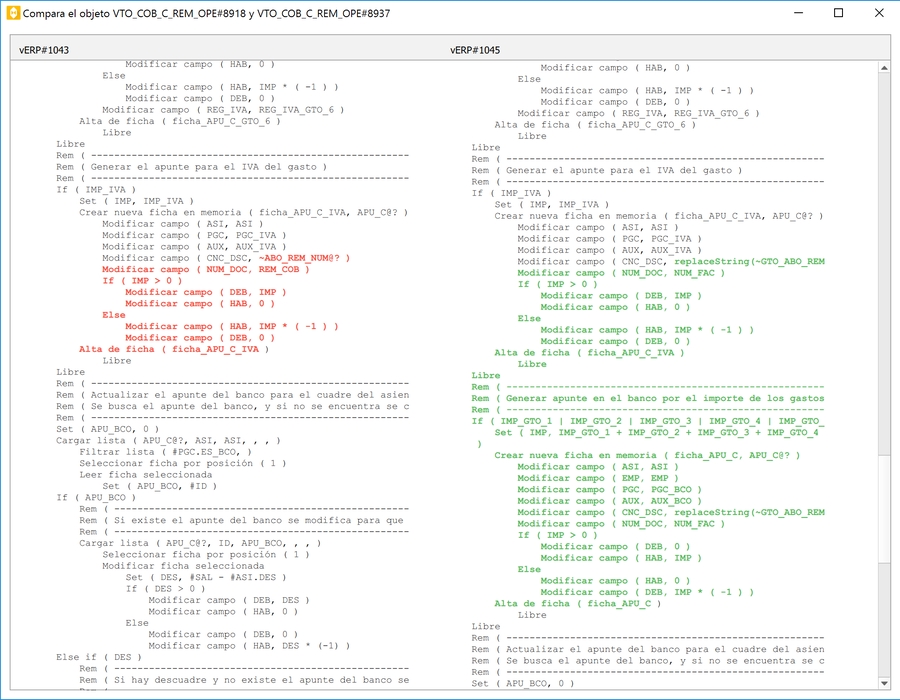
Task: Click the scrollbar down arrow
Action: (883, 683)
